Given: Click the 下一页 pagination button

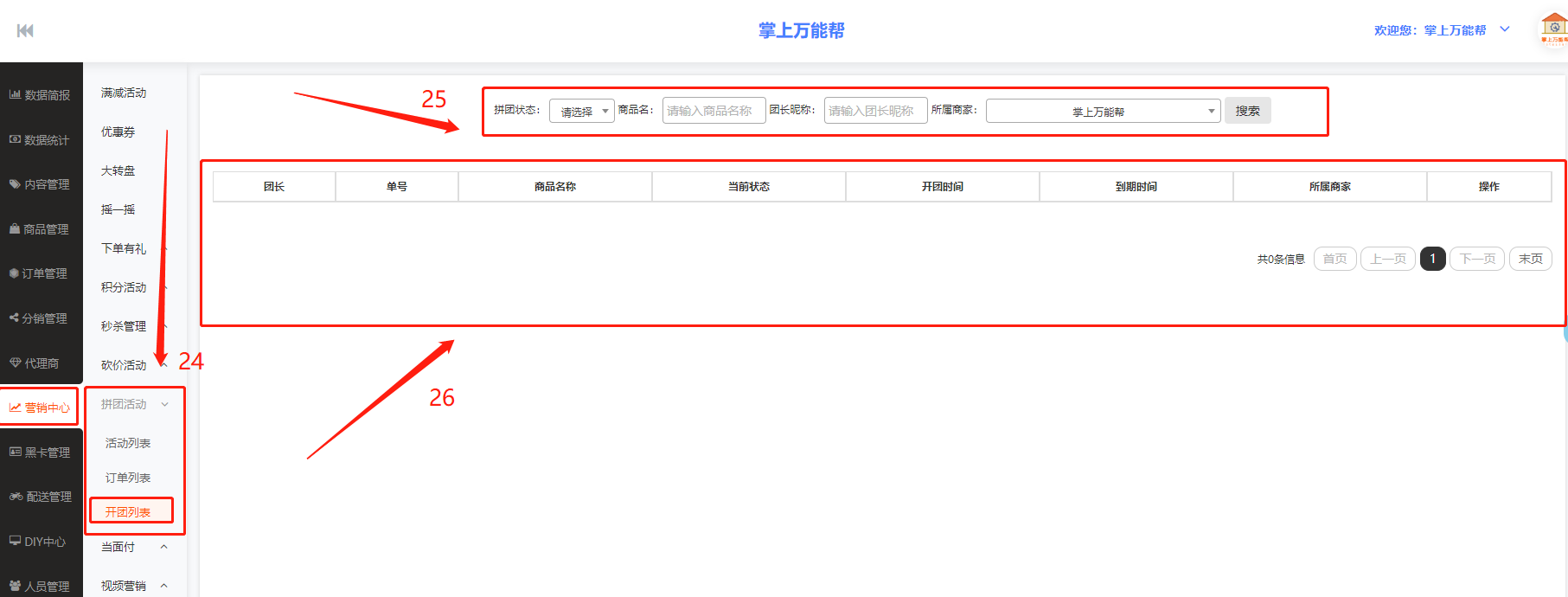Looking at the screenshot, I should coord(1477,259).
